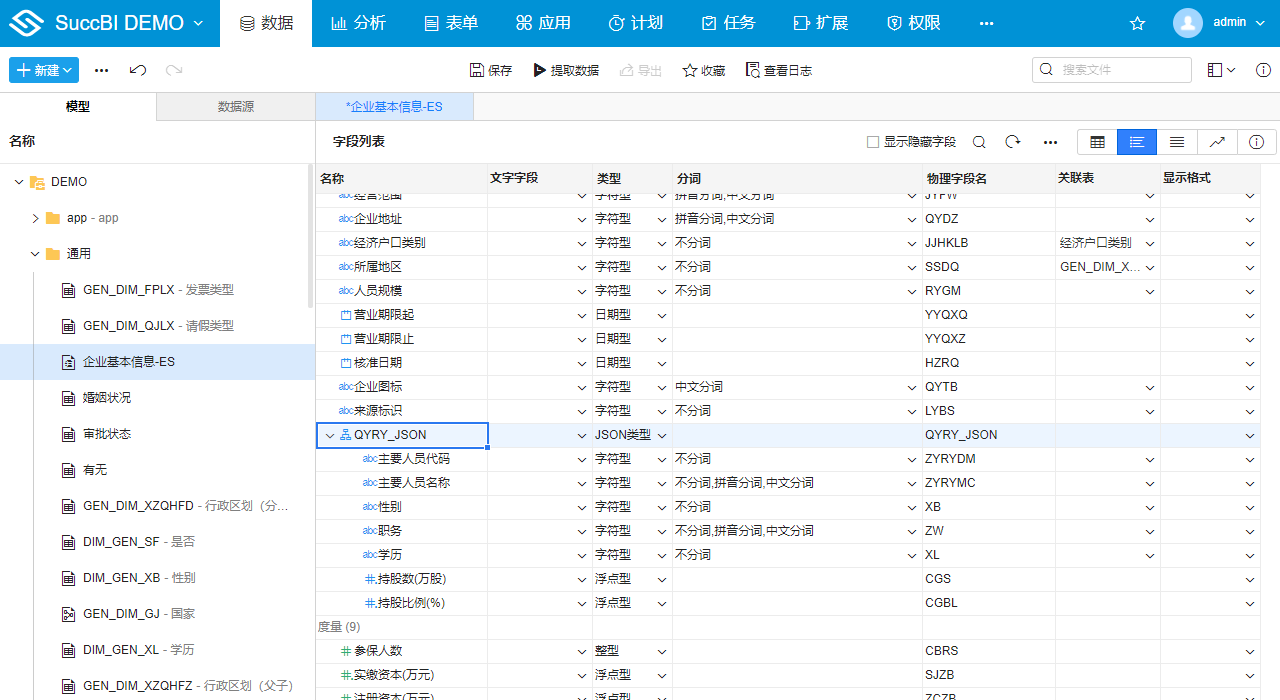Screen dimensions: 1280x700
Task: Open the more options ellipsis in 字段列表
Action: point(1050,141)
